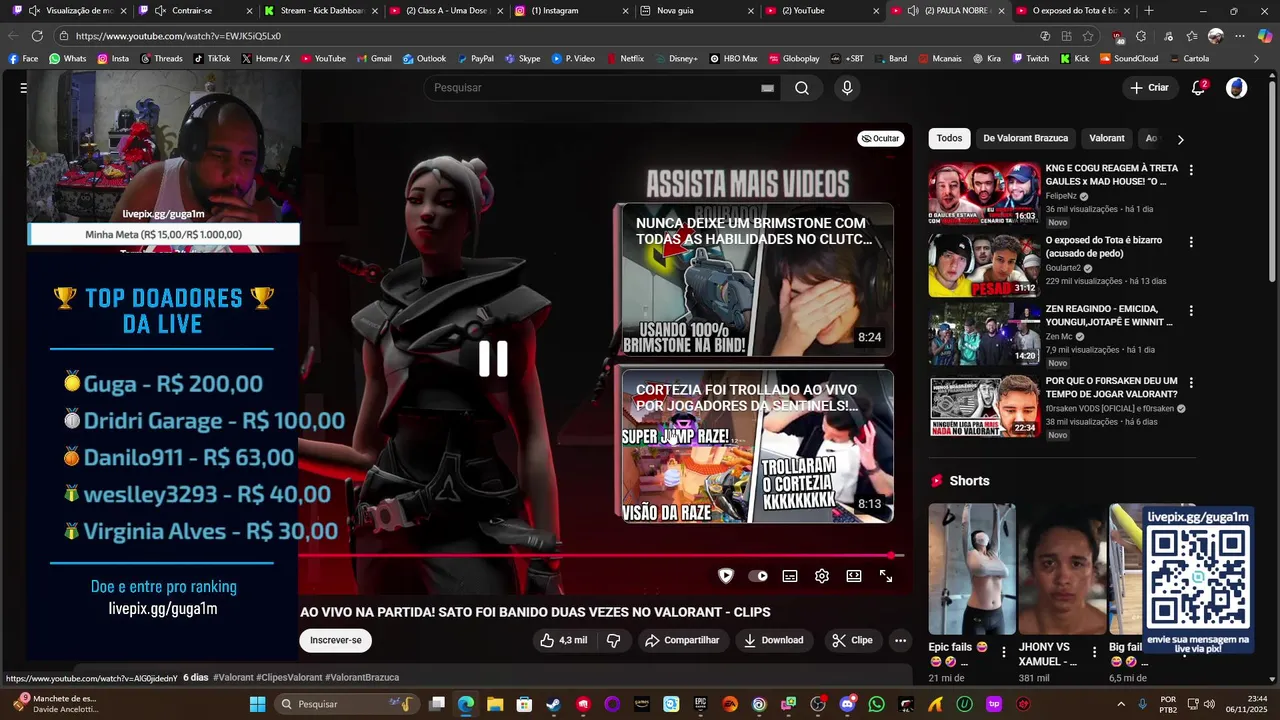Expand the bookmarks bar overflow chevron
The width and height of the screenshot is (1280, 720).
[1256, 59]
